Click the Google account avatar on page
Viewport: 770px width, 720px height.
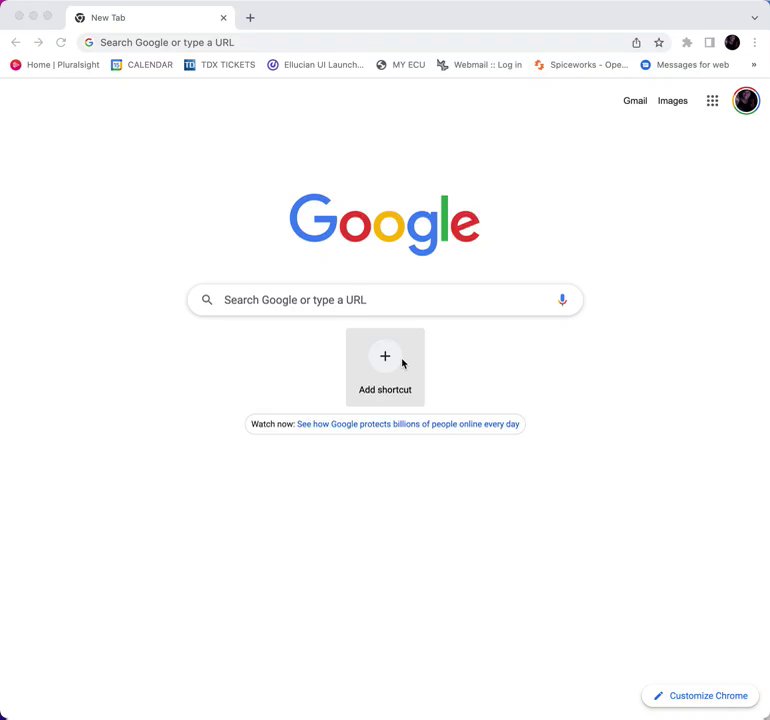coord(746,101)
